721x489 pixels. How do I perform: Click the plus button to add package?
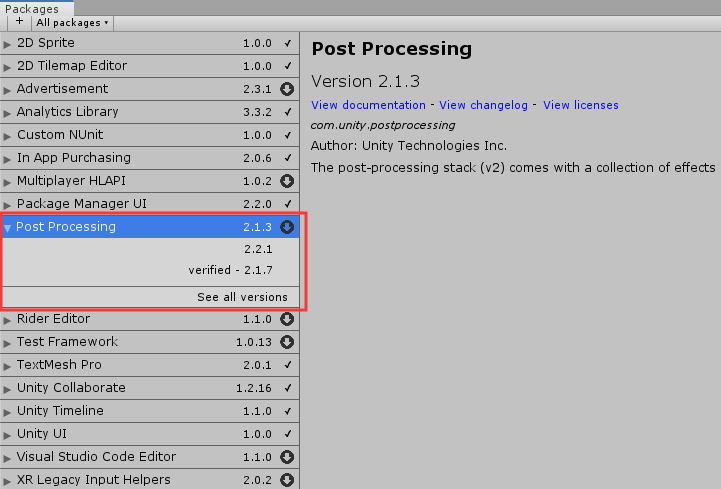click(x=19, y=21)
